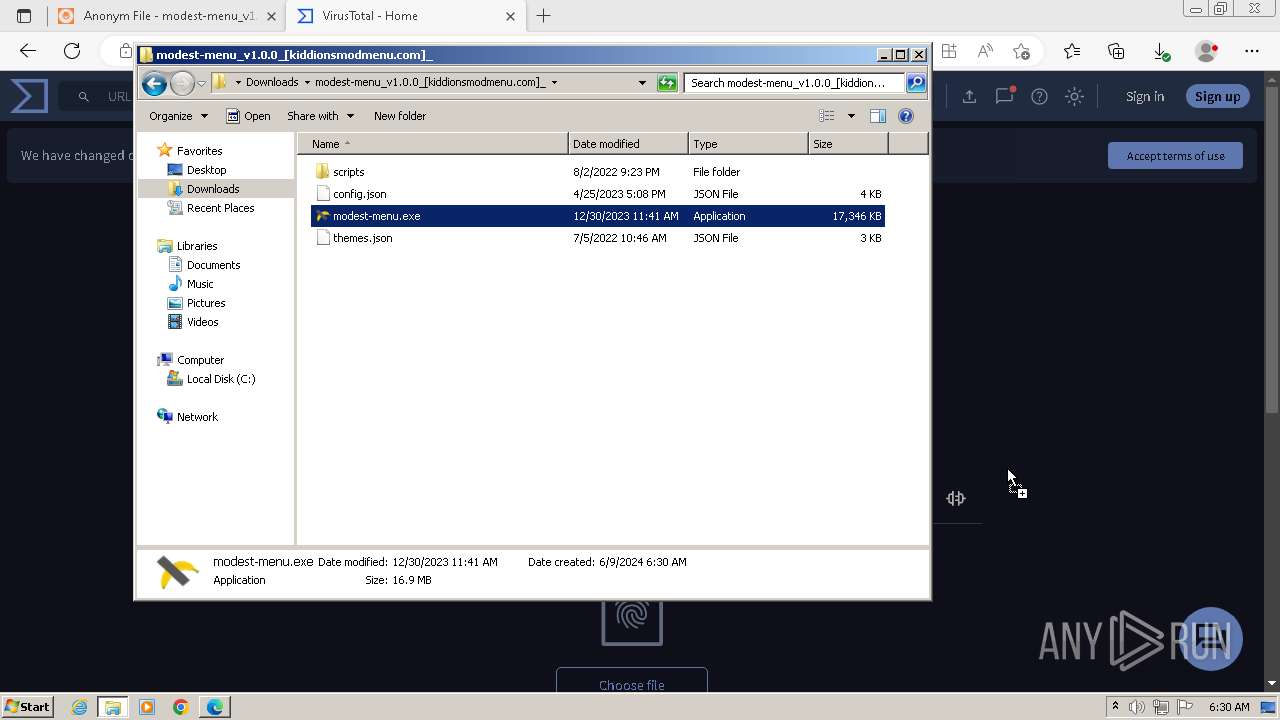Select Computer in navigation pane

pyautogui.click(x=200, y=360)
